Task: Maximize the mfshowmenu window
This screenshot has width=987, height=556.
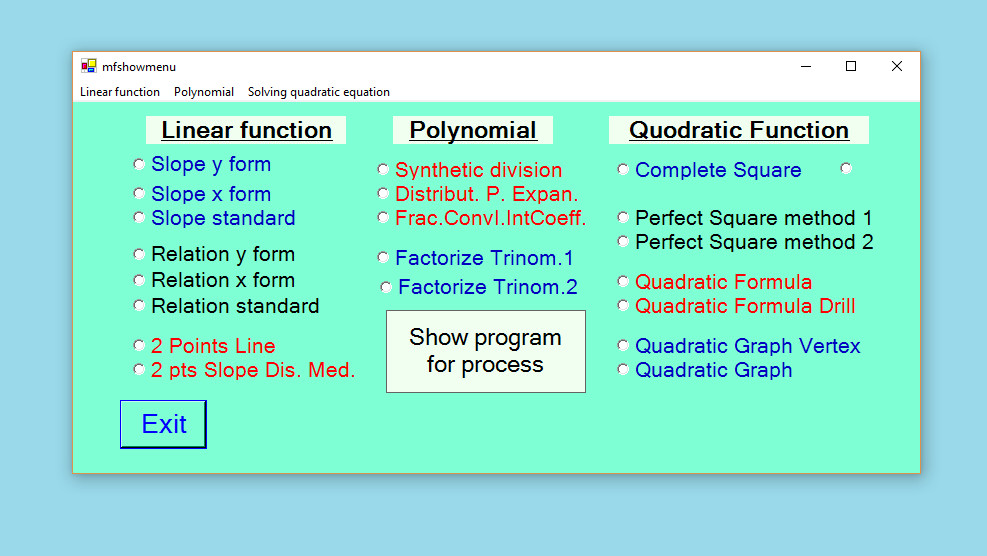Action: tap(851, 66)
